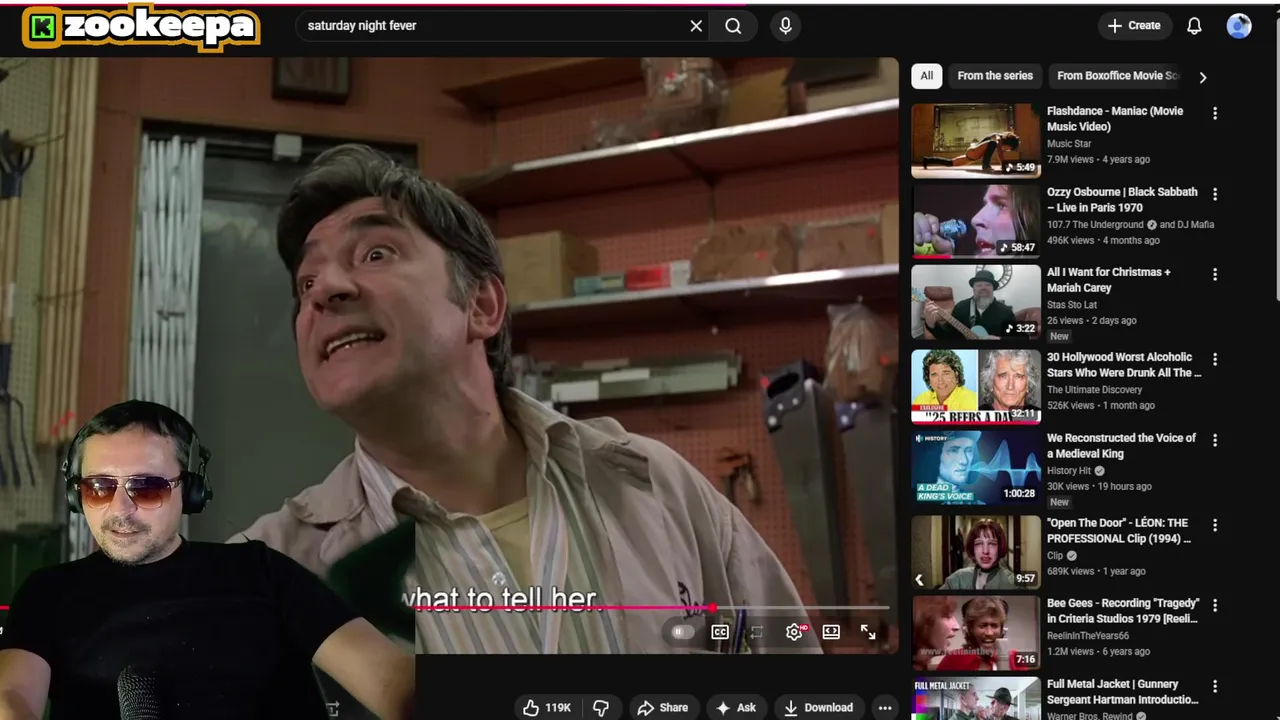This screenshot has width=1280, height=720.
Task: Show more filter chips with right arrow
Action: click(x=1203, y=77)
